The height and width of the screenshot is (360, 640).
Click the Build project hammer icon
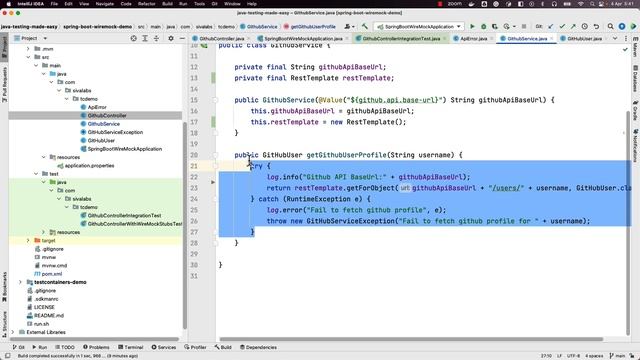point(364,27)
